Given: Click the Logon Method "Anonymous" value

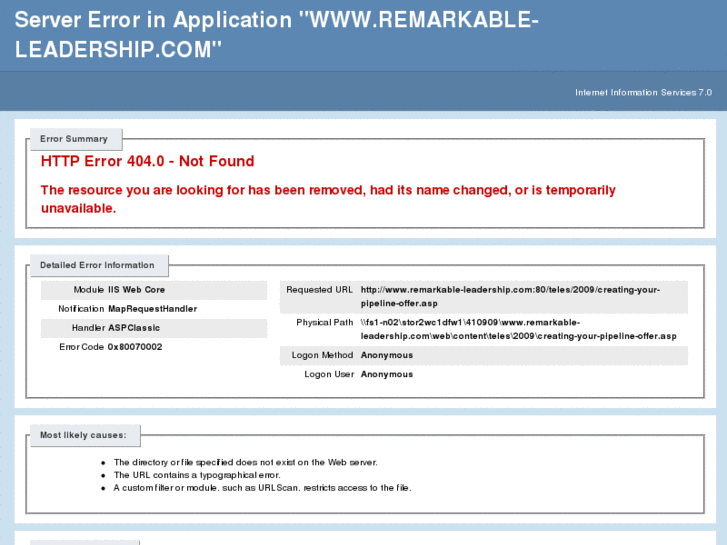Looking at the screenshot, I should point(387,355).
